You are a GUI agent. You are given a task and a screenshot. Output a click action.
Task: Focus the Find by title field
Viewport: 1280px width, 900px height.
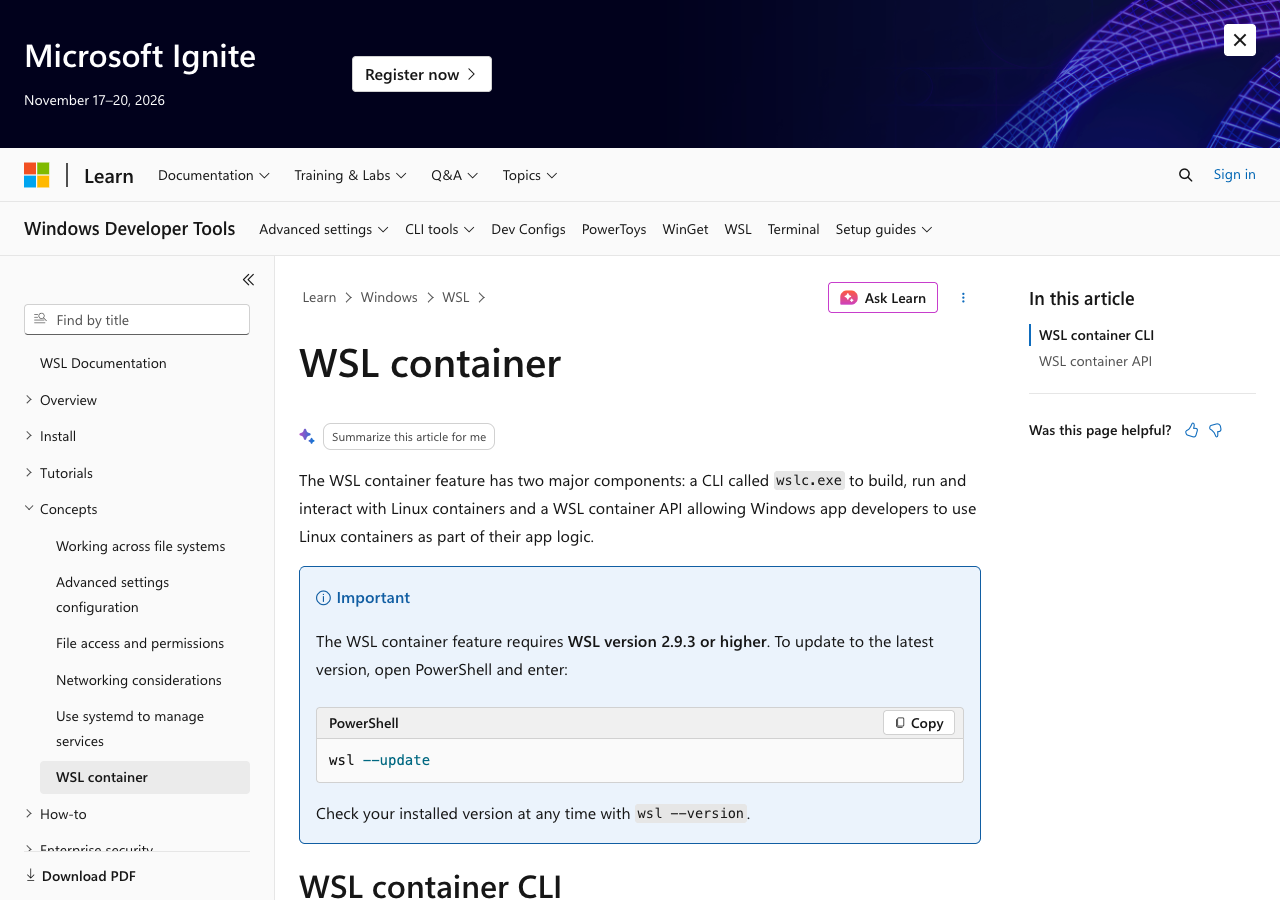(x=137, y=320)
